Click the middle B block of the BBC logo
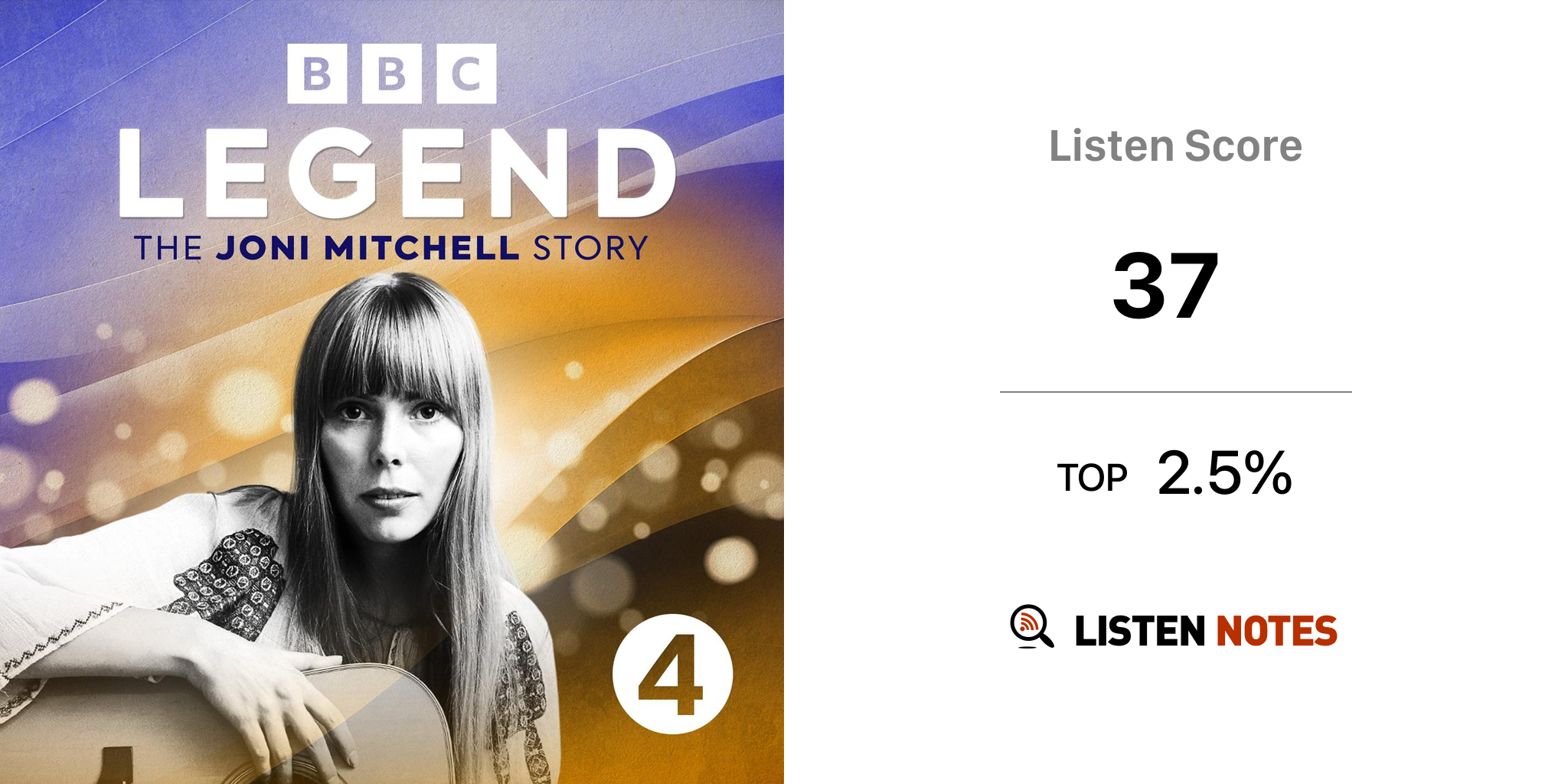1568x784 pixels. 391,73
